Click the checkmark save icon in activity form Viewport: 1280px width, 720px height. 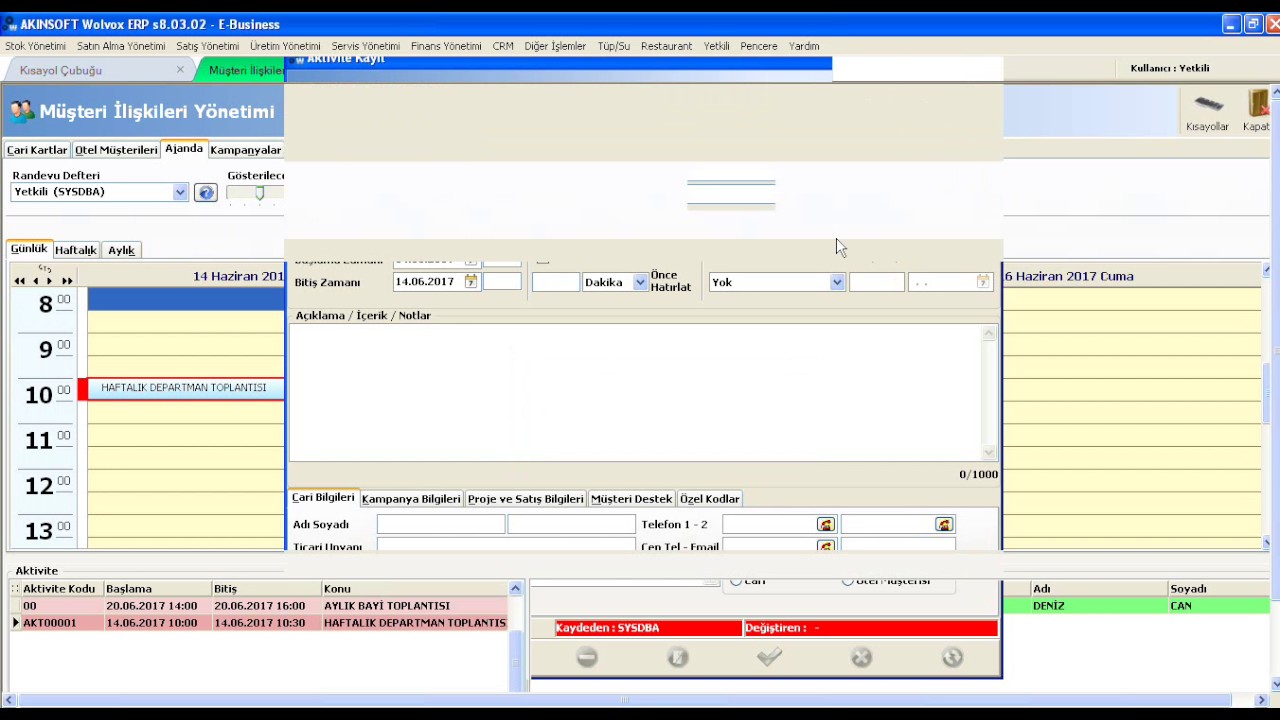coord(769,657)
